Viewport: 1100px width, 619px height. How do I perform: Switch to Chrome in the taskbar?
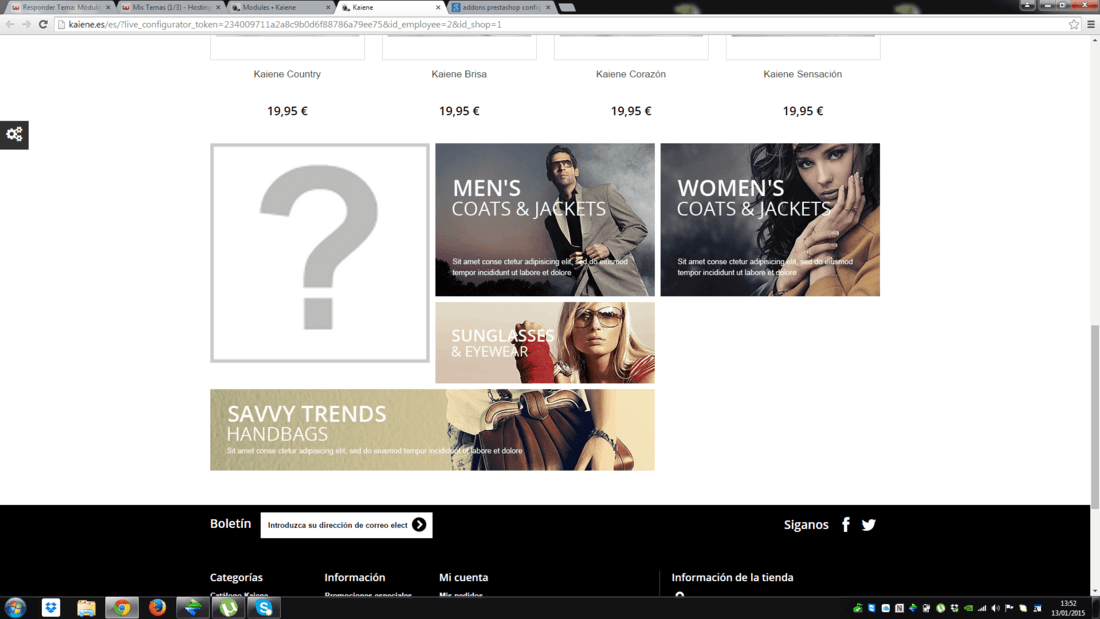pos(122,608)
